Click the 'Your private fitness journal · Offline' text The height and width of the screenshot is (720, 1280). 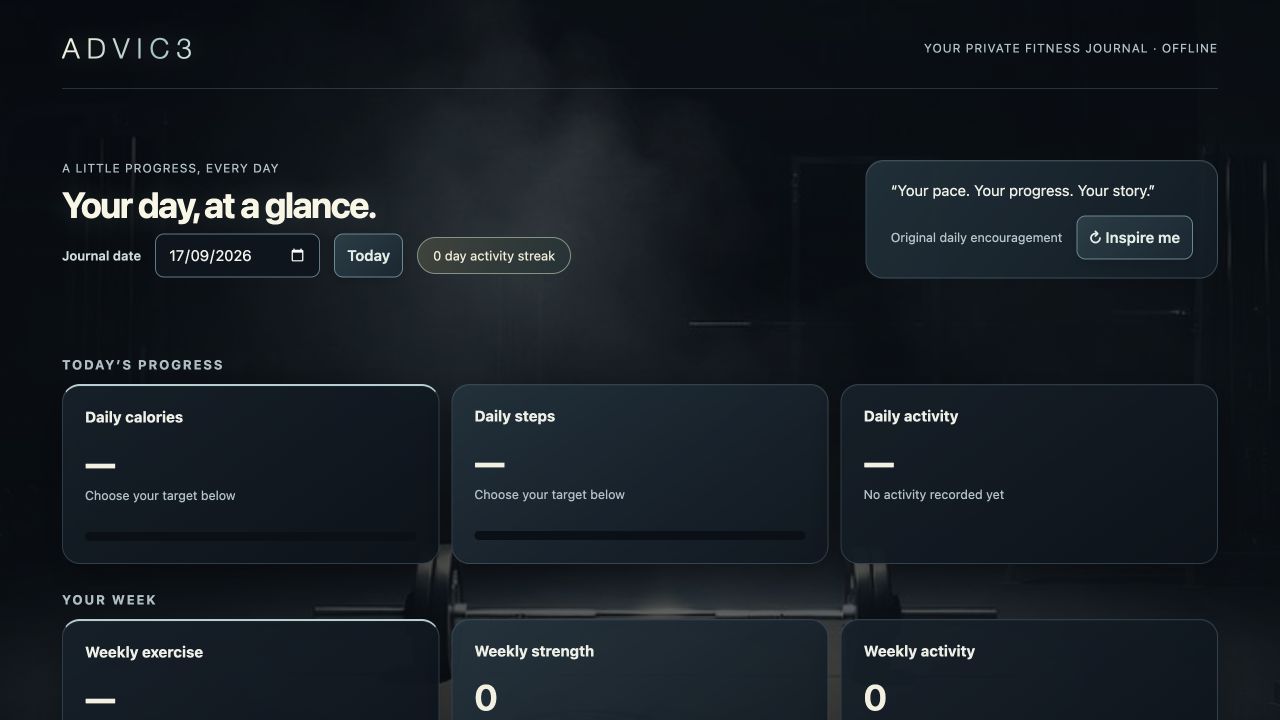point(1071,48)
